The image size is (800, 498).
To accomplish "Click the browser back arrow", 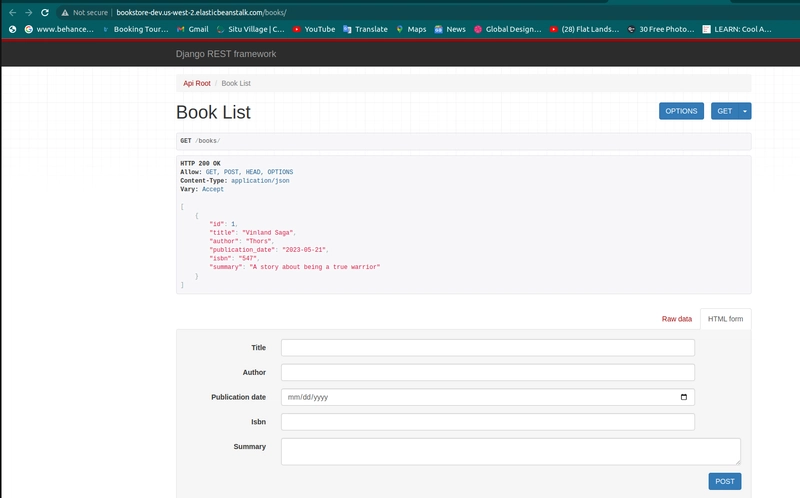I will pyautogui.click(x=12, y=12).
